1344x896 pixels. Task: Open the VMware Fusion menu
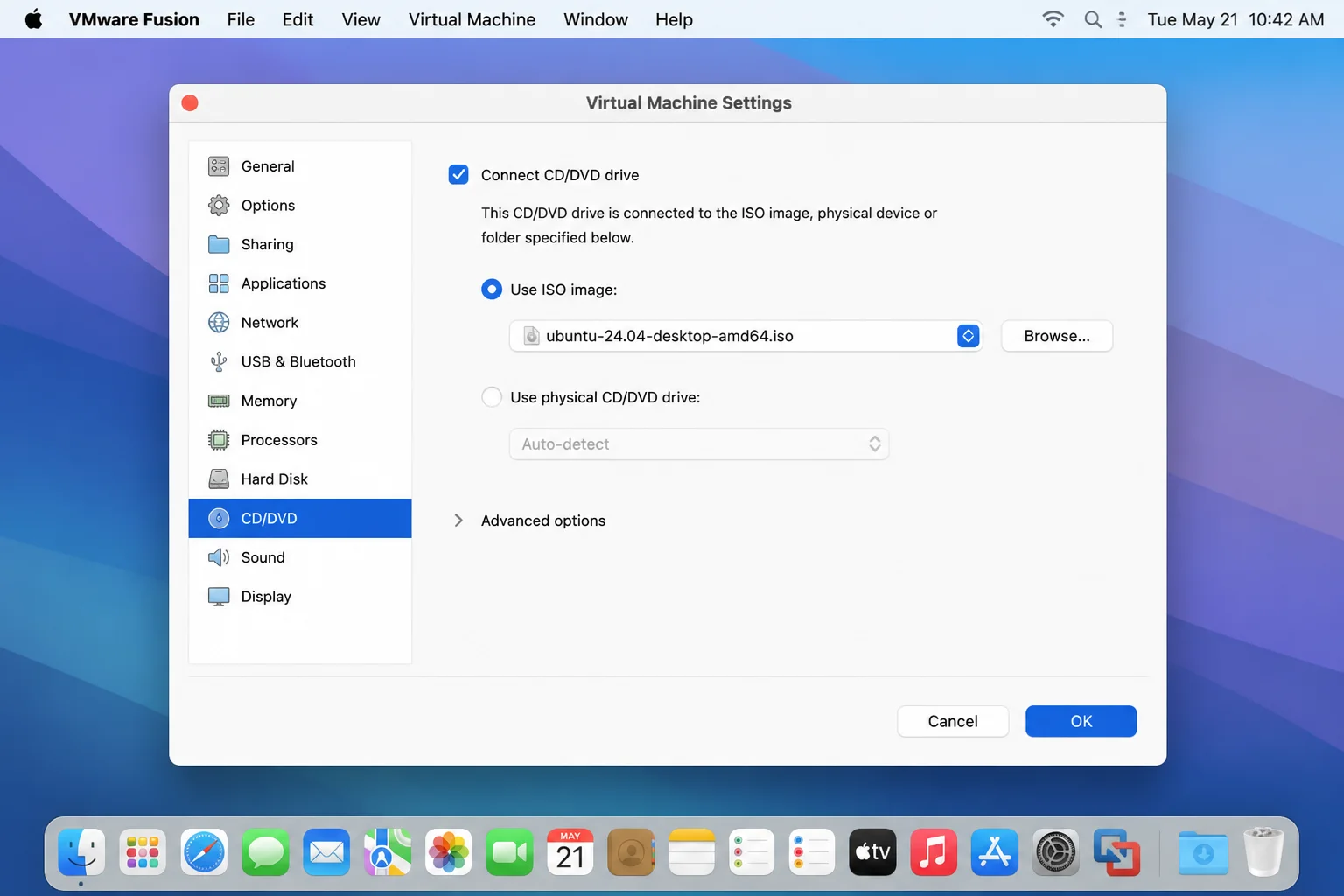[134, 19]
